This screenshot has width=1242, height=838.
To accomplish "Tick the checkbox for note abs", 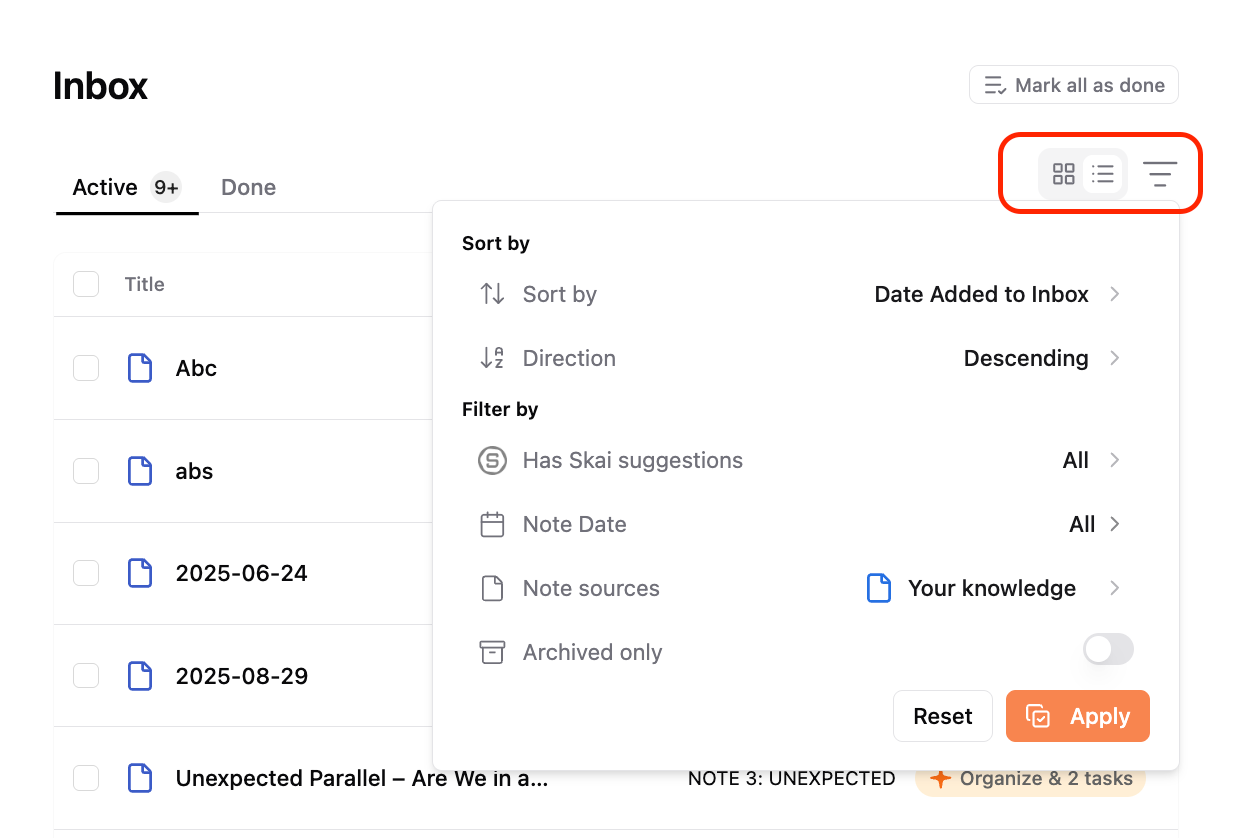I will [x=86, y=471].
